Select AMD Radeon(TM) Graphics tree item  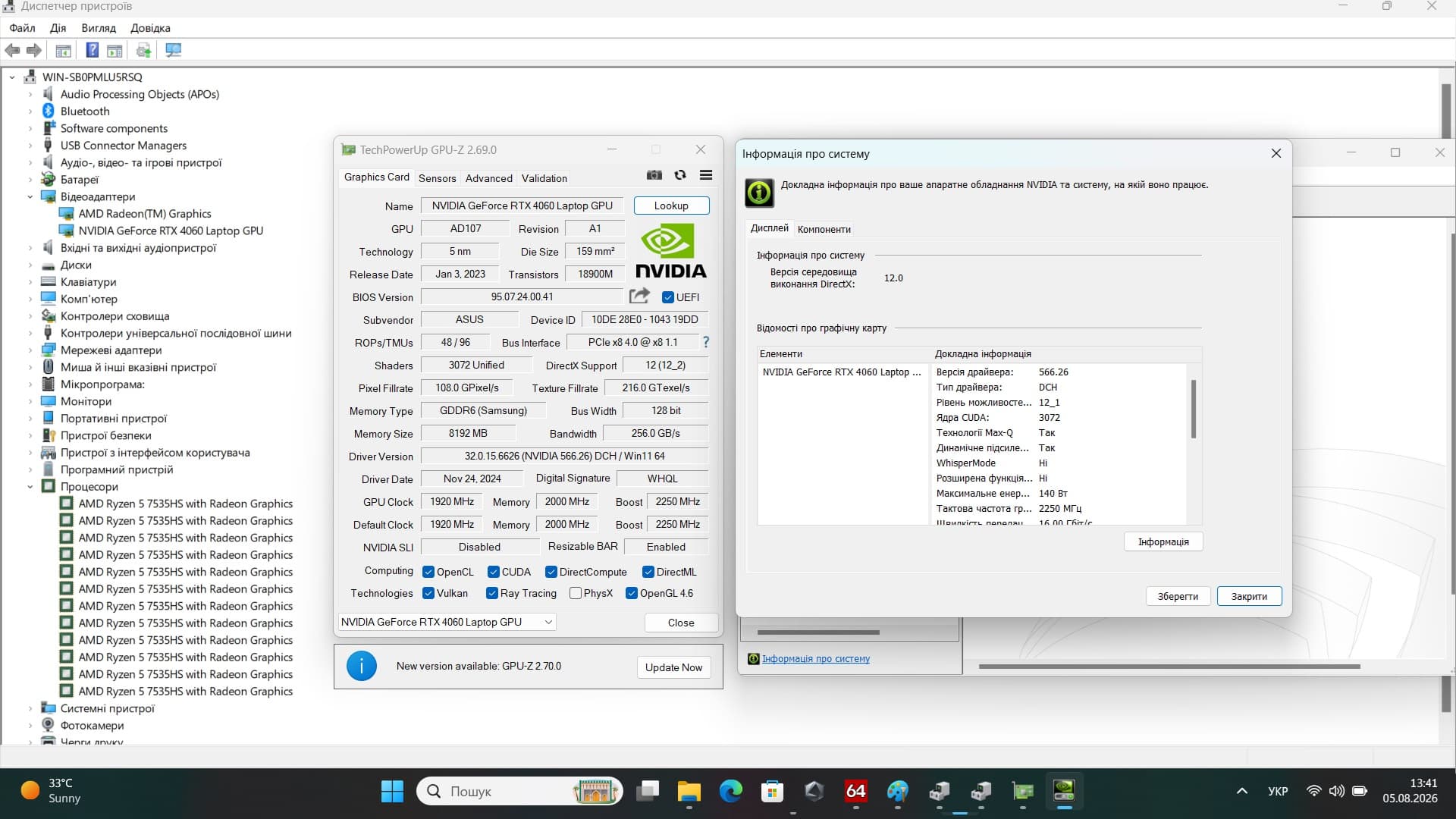(x=145, y=214)
